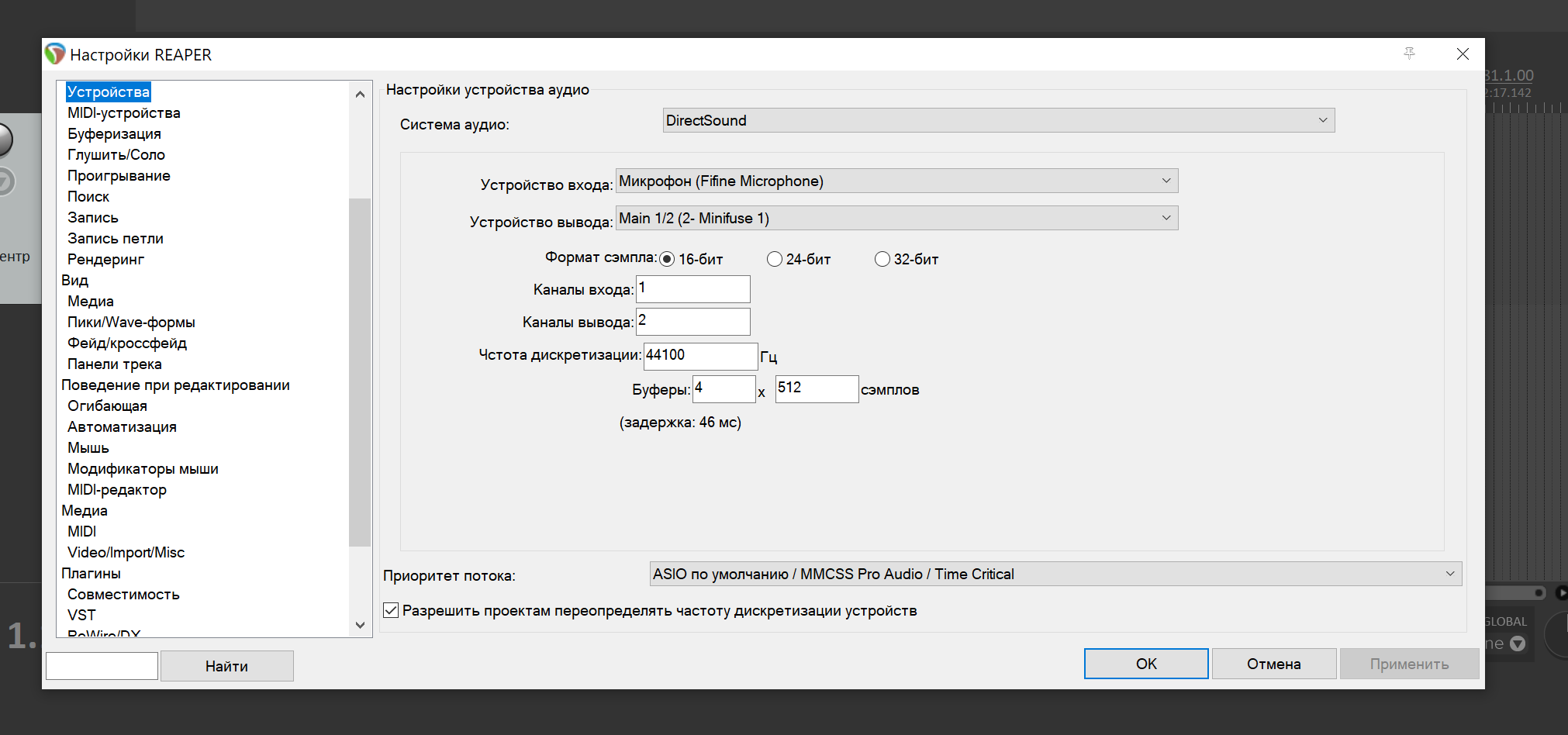Image resolution: width=1568 pixels, height=735 pixels.
Task: Open Глушить/Соло settings page
Action: tap(116, 155)
